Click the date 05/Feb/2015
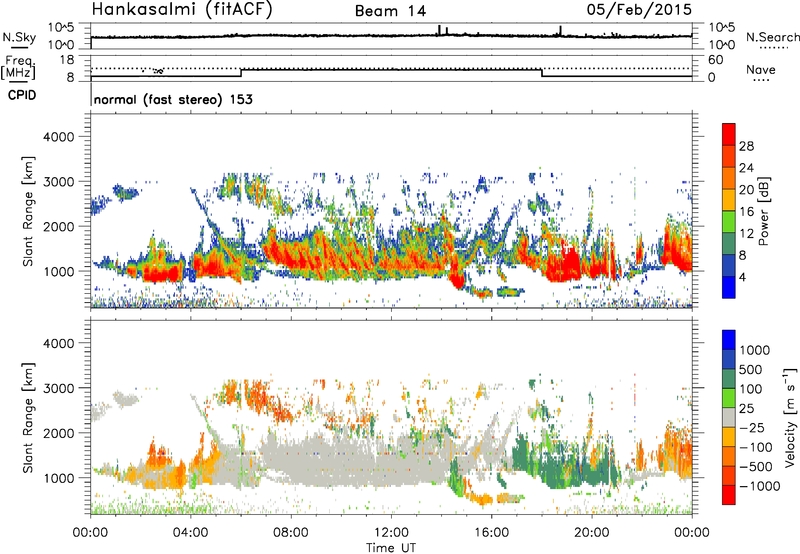Image resolution: width=800 pixels, height=554 pixels. click(639, 9)
